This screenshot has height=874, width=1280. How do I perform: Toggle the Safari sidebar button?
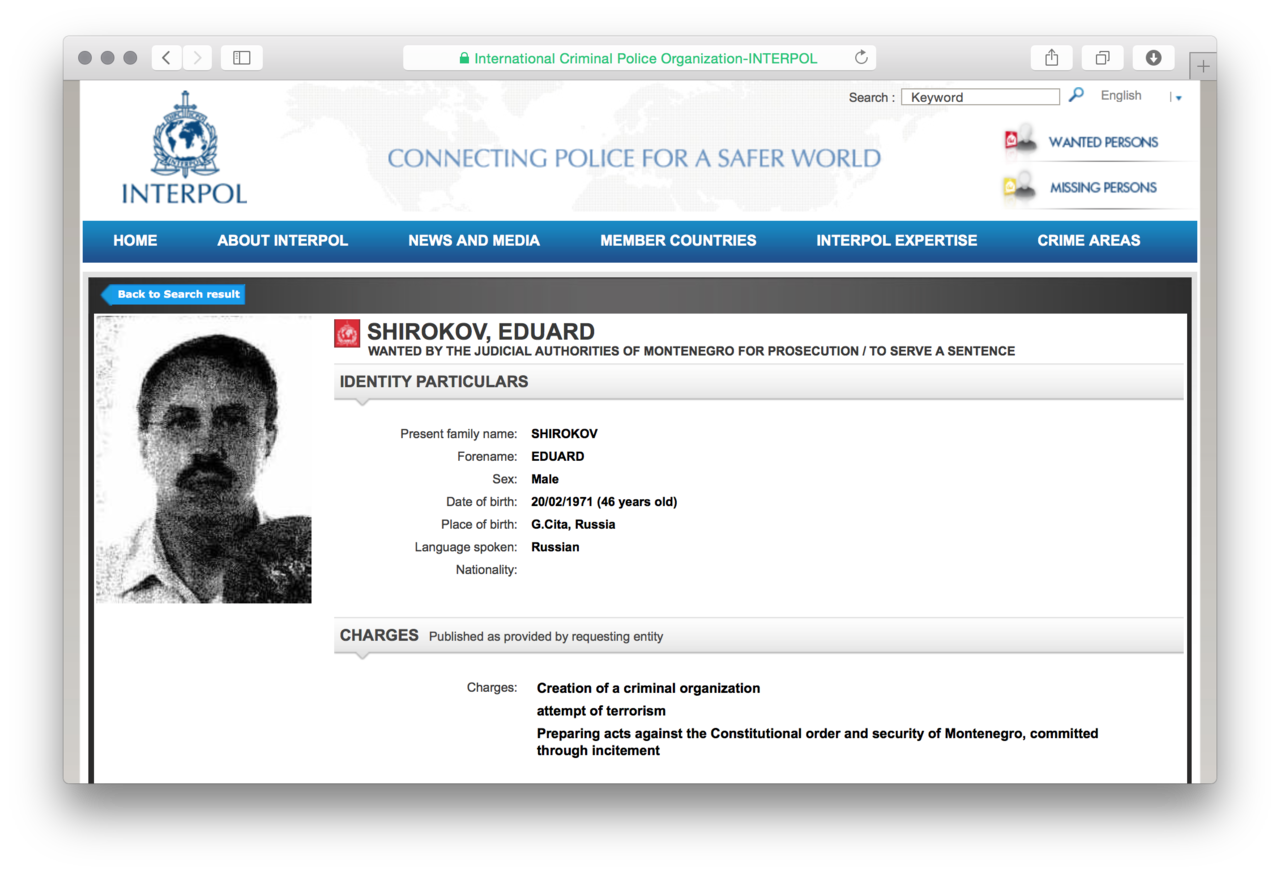point(242,58)
